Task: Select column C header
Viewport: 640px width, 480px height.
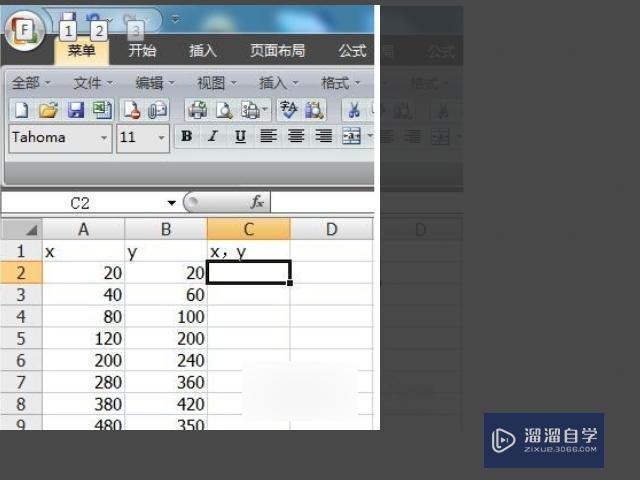Action: (249, 229)
